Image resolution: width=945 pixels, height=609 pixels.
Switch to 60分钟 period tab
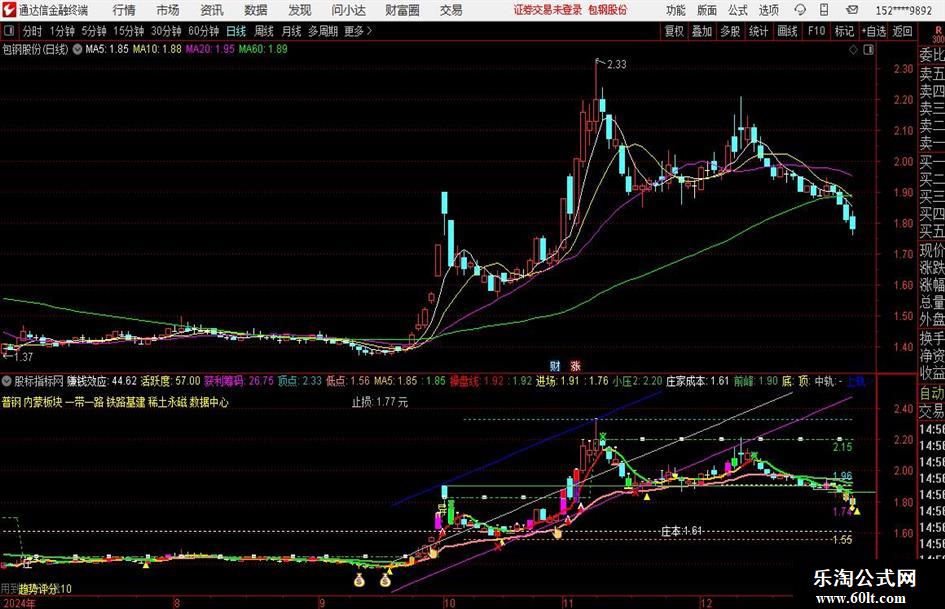(x=204, y=31)
